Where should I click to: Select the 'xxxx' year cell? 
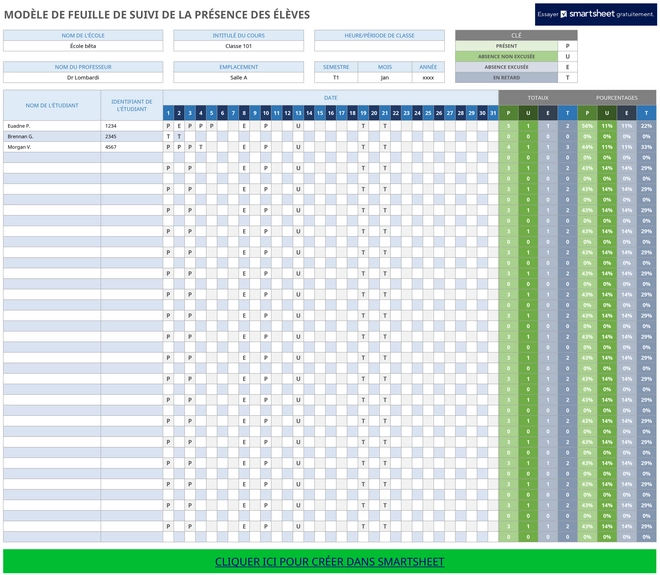pyautogui.click(x=428, y=77)
